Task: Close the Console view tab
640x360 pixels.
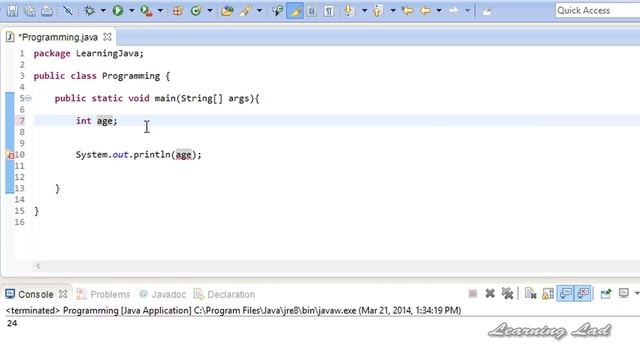Action: tap(63, 294)
